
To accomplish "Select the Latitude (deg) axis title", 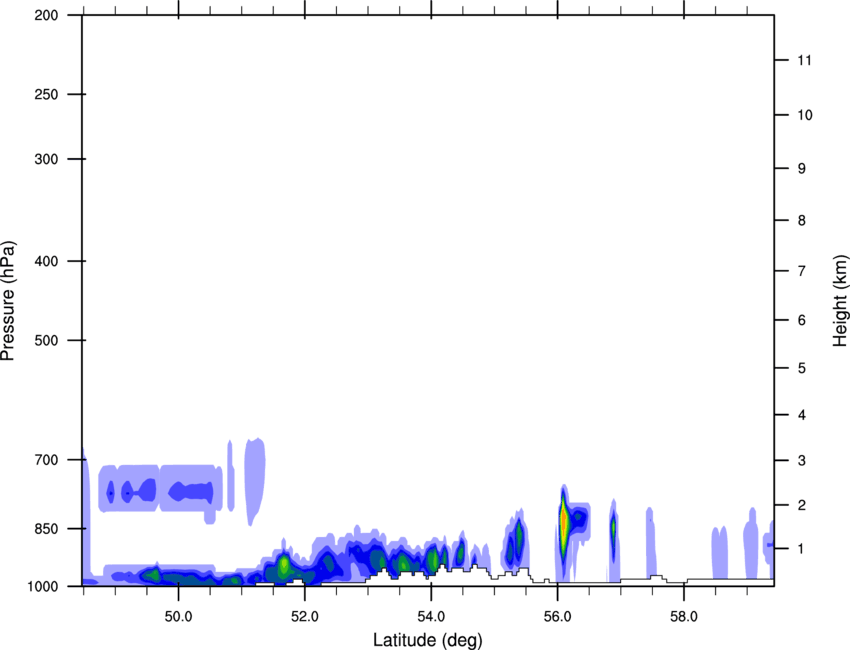I will coord(427,640).
